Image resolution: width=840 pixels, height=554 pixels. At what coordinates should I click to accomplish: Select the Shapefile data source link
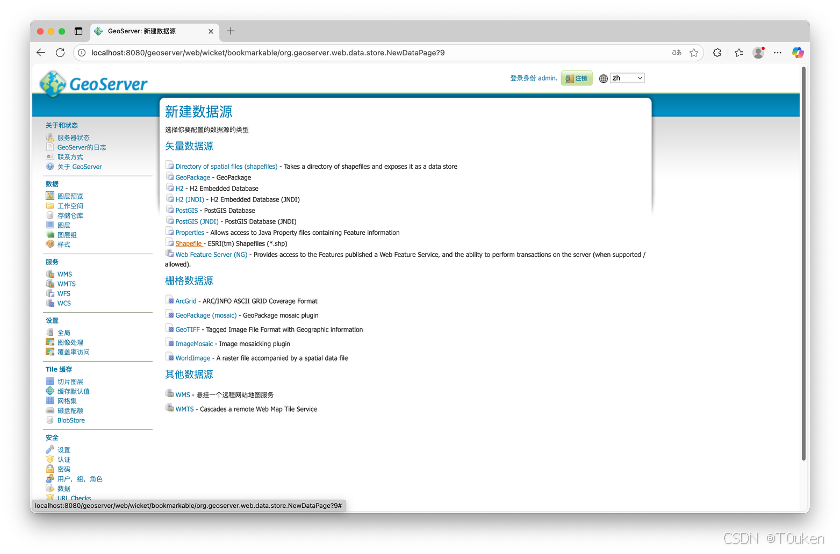point(189,243)
